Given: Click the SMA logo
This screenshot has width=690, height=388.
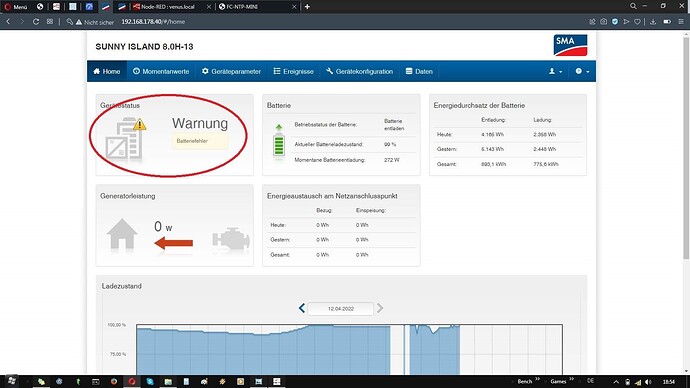Looking at the screenshot, I should tap(570, 45).
